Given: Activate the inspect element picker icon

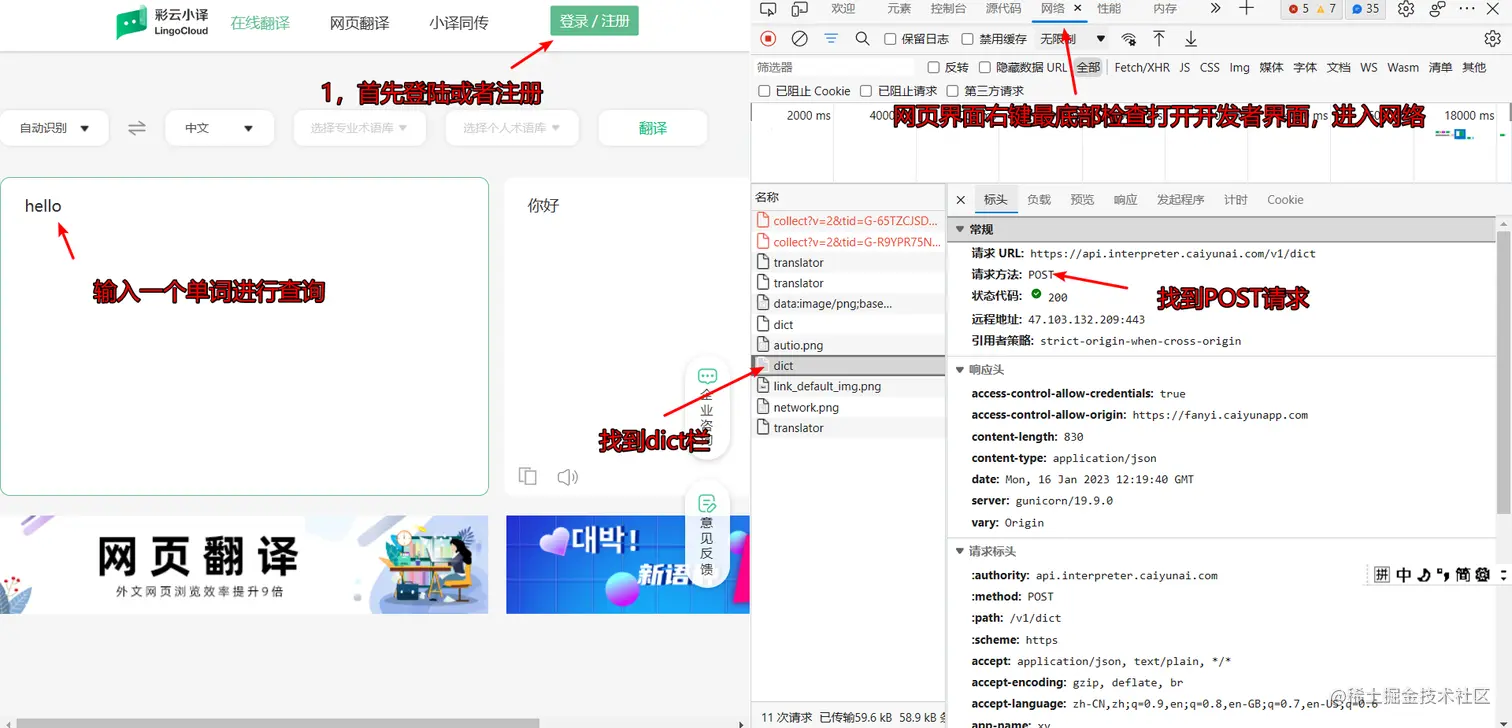Looking at the screenshot, I should (x=768, y=9).
